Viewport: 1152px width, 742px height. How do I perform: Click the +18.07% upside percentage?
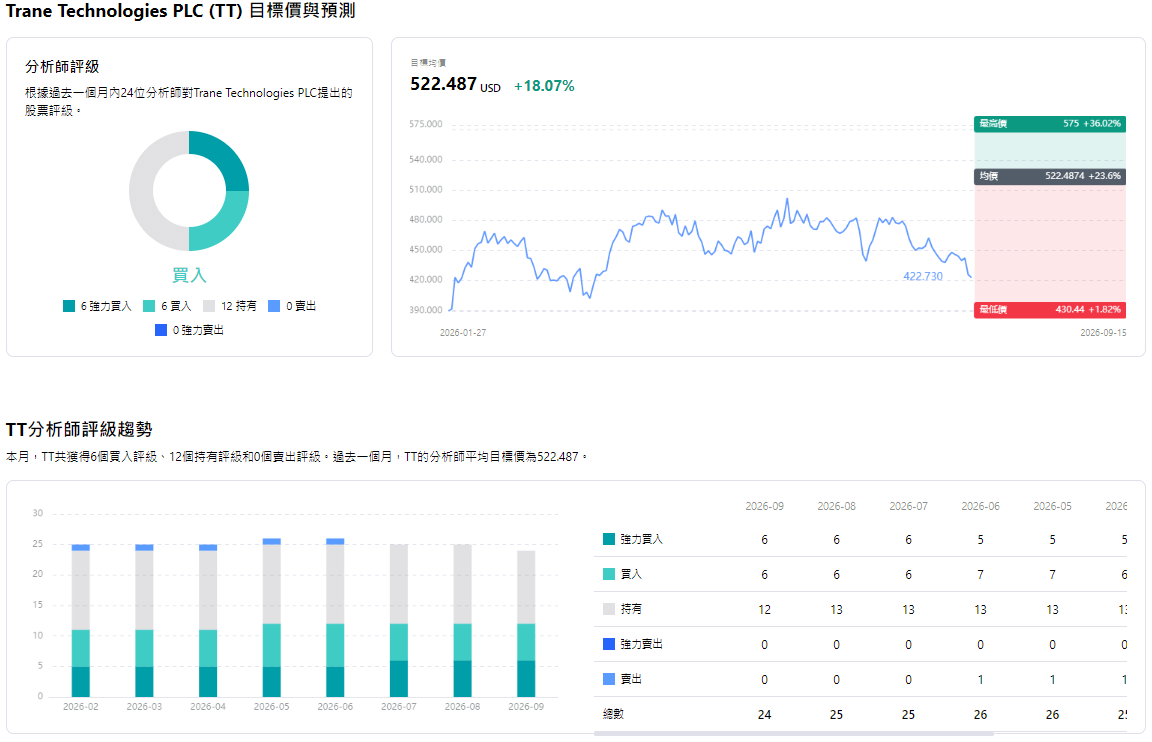click(x=544, y=86)
